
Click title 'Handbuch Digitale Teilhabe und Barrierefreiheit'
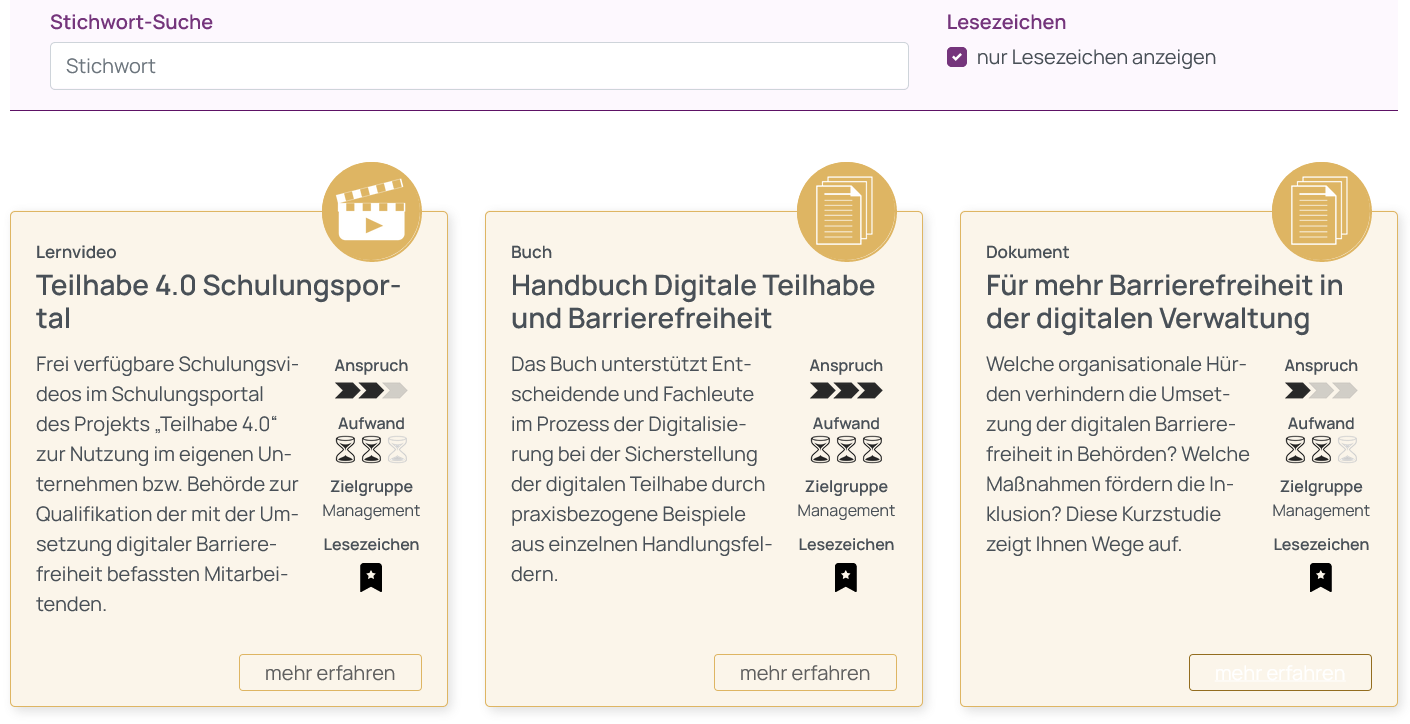point(693,302)
